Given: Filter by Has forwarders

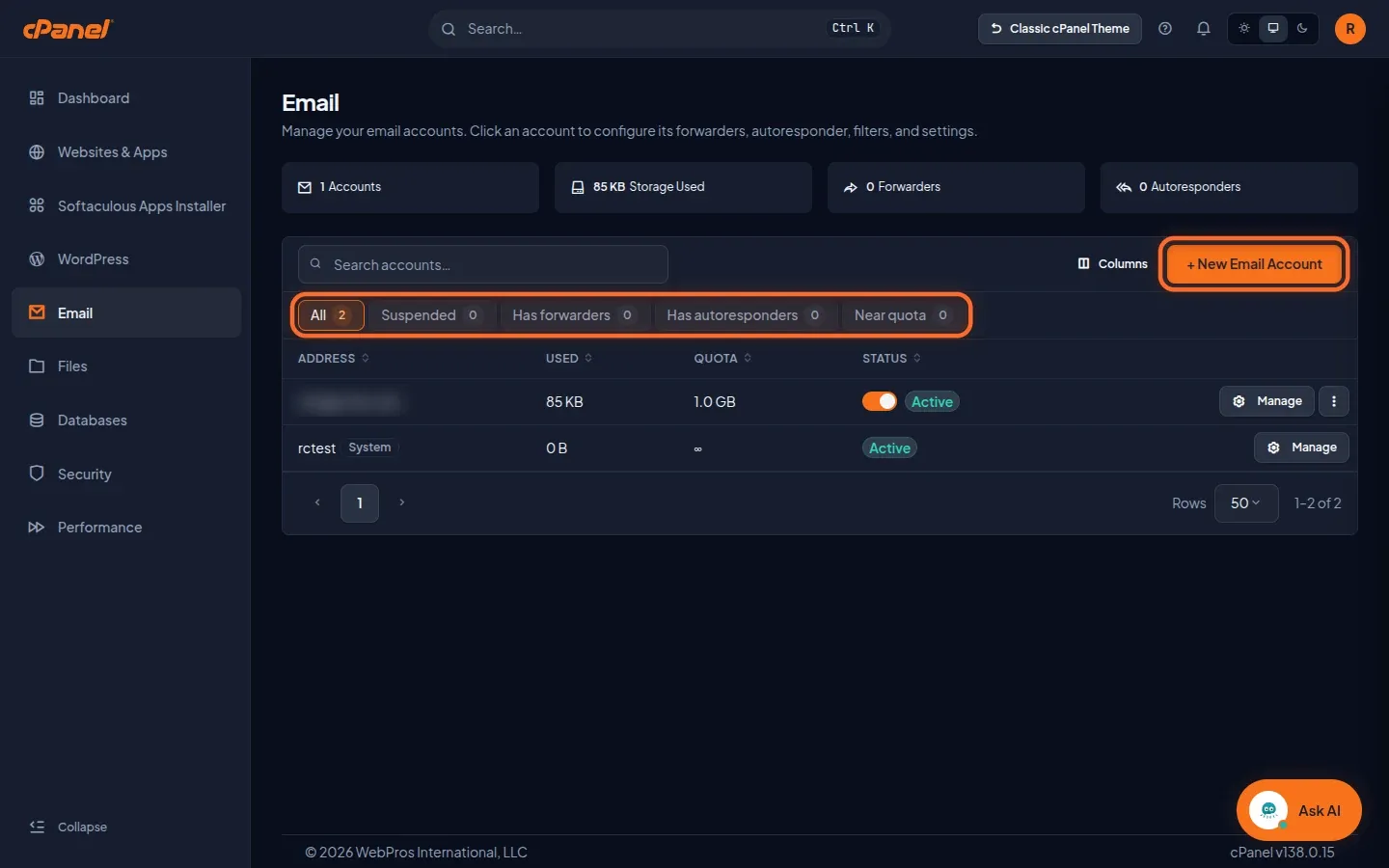Looking at the screenshot, I should 573,315.
